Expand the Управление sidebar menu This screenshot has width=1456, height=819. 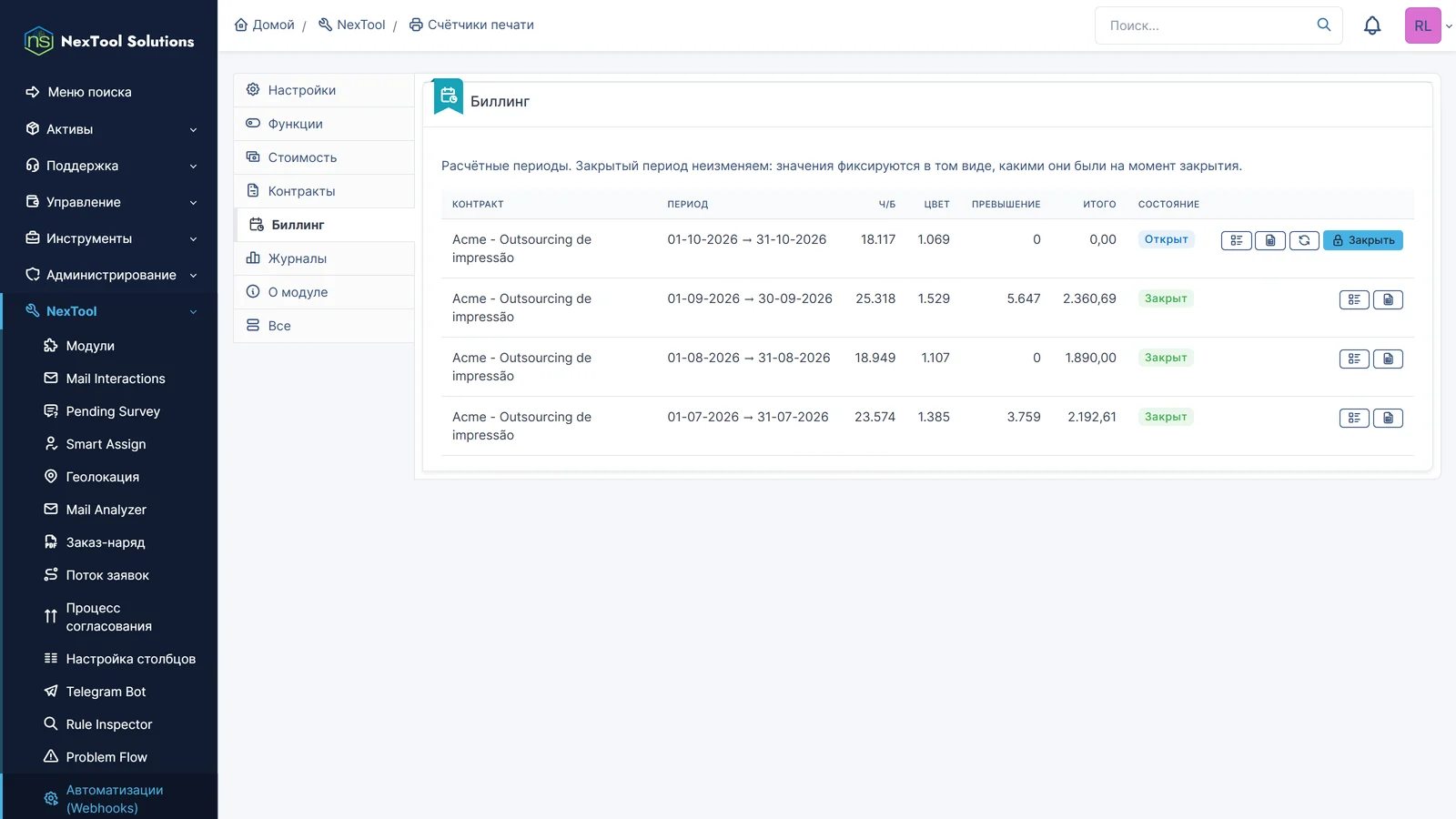[111, 202]
